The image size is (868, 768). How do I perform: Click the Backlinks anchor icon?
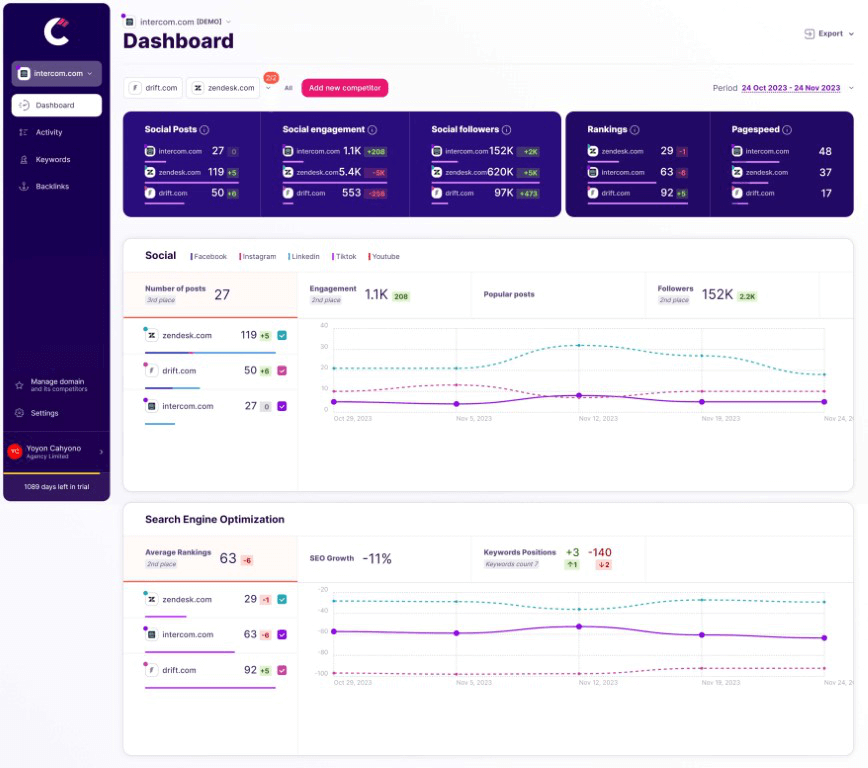pyautogui.click(x=23, y=187)
